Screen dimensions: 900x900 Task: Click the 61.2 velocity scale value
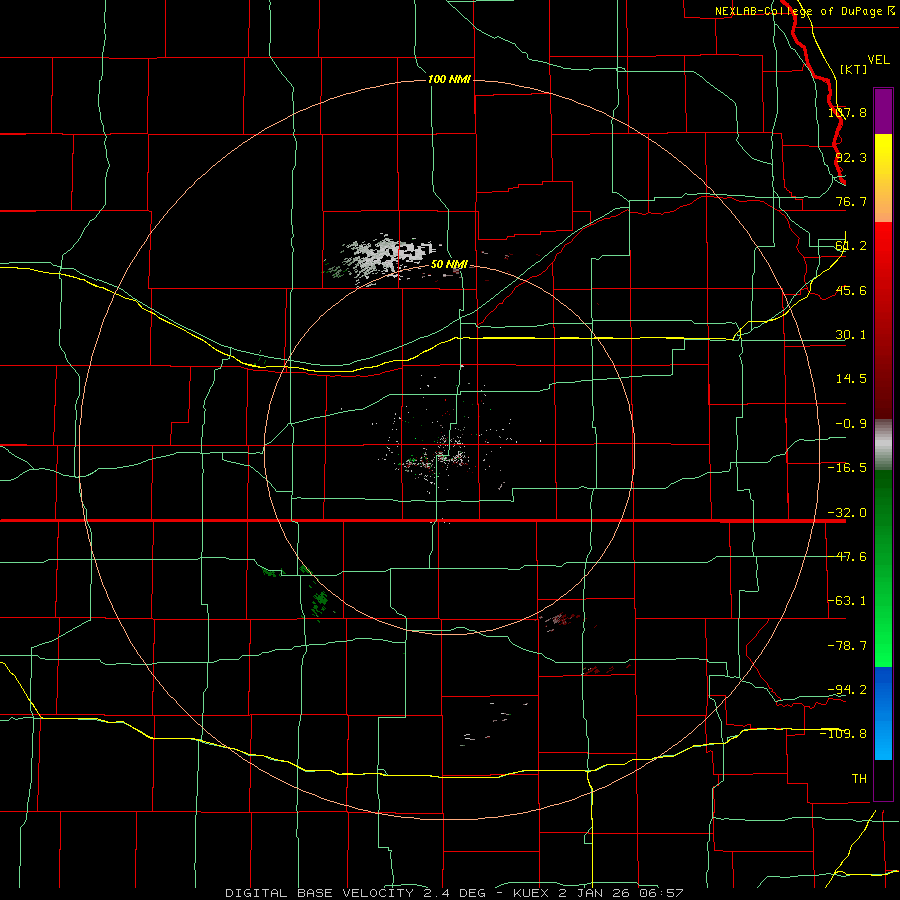[851, 246]
